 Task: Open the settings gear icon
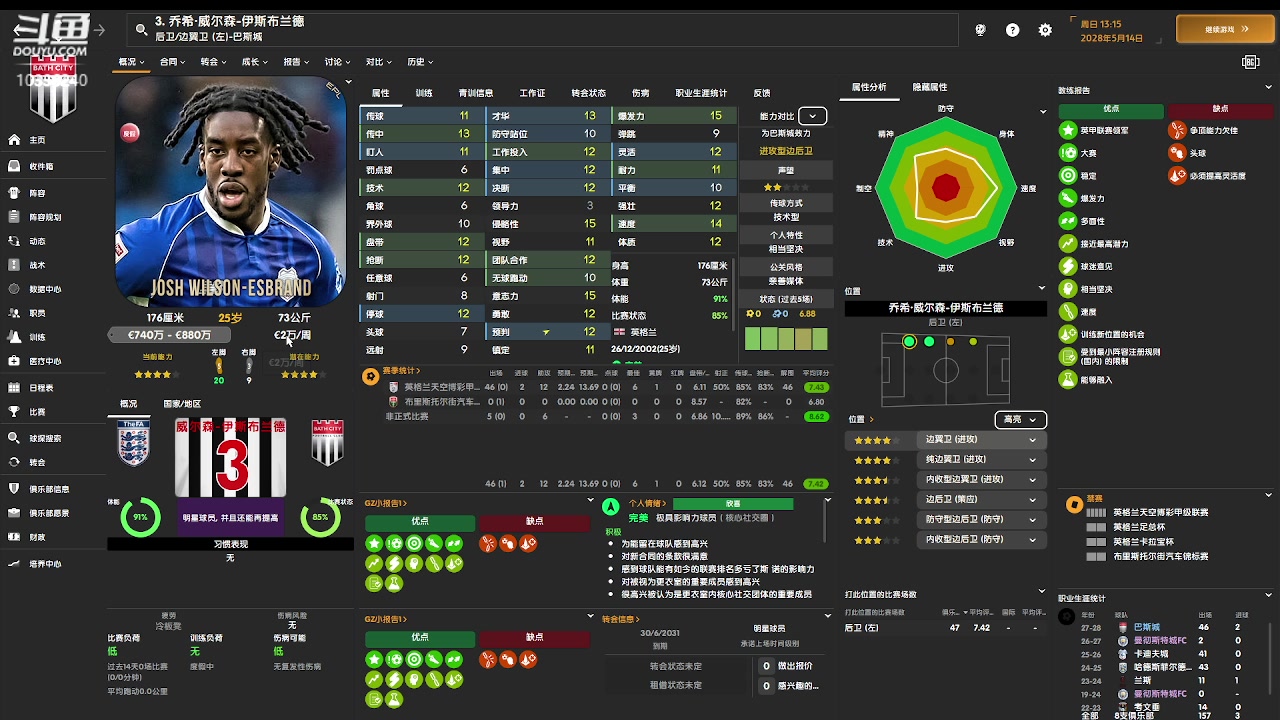click(x=1045, y=30)
